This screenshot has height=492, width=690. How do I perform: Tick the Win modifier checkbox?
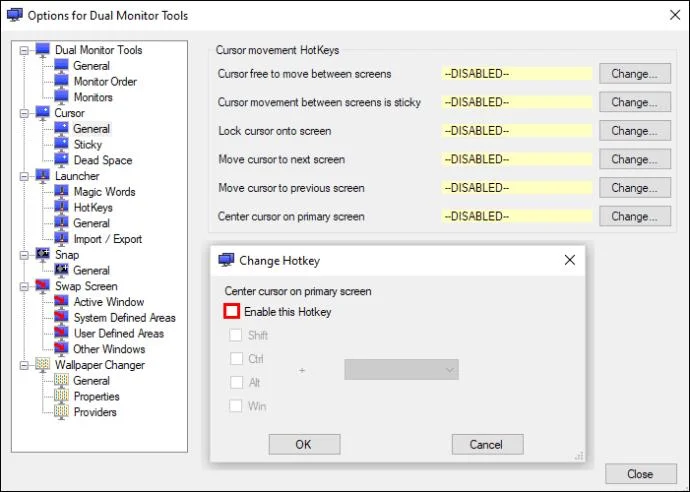tap(236, 406)
